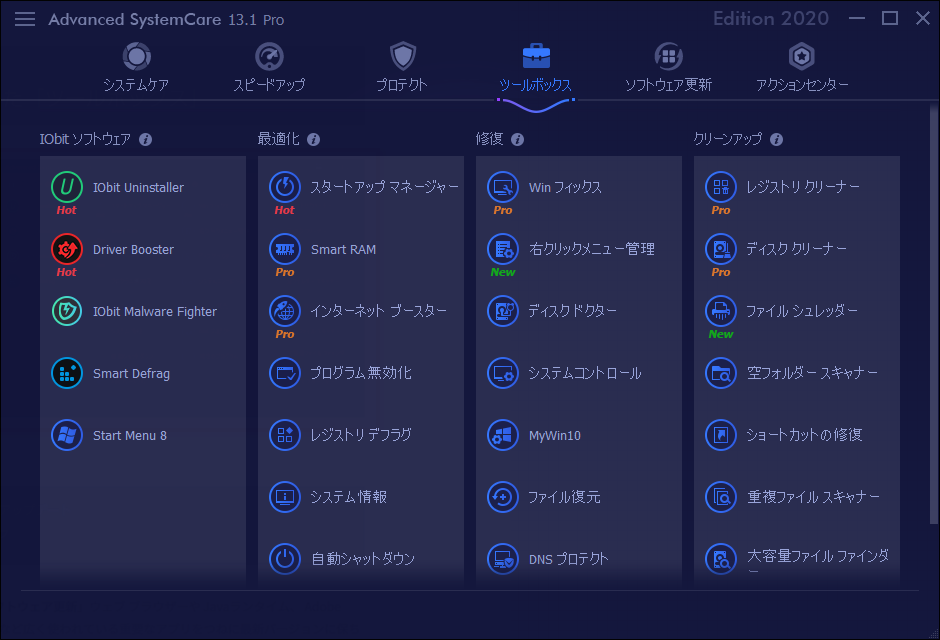Open Driver Booster icon
Viewport: 940px width, 640px height.
[x=67, y=249]
